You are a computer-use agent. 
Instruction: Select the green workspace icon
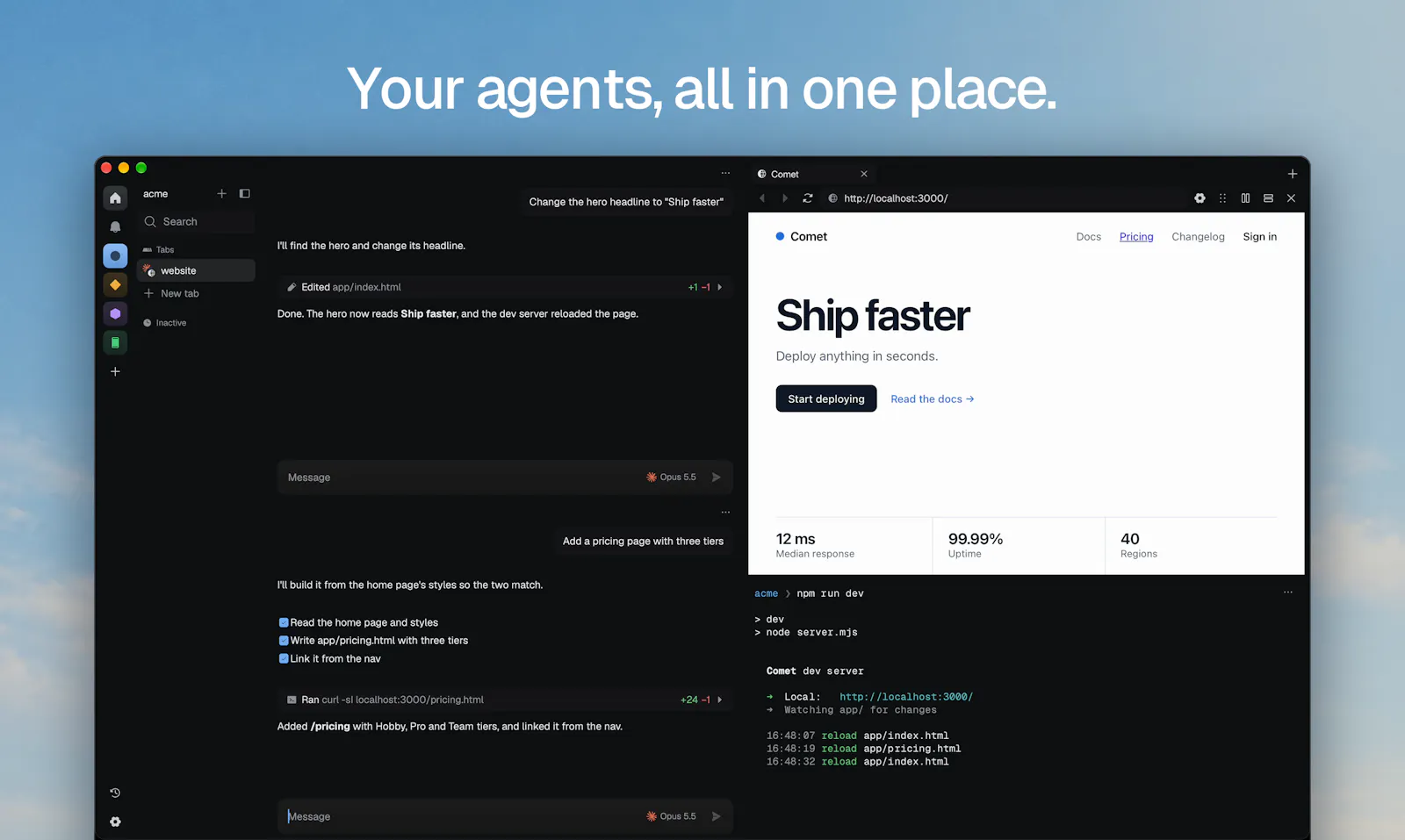(x=115, y=342)
